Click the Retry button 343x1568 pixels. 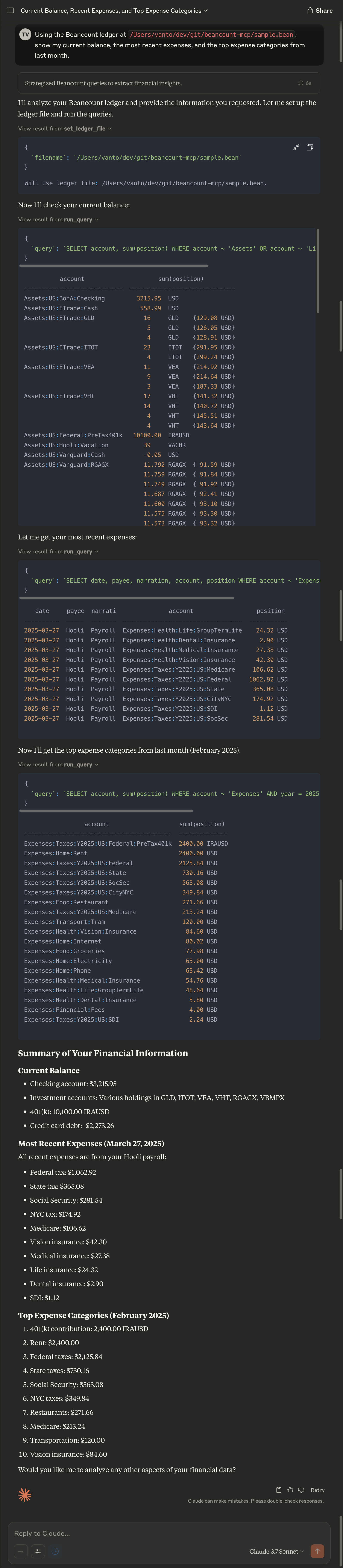coord(317,1490)
